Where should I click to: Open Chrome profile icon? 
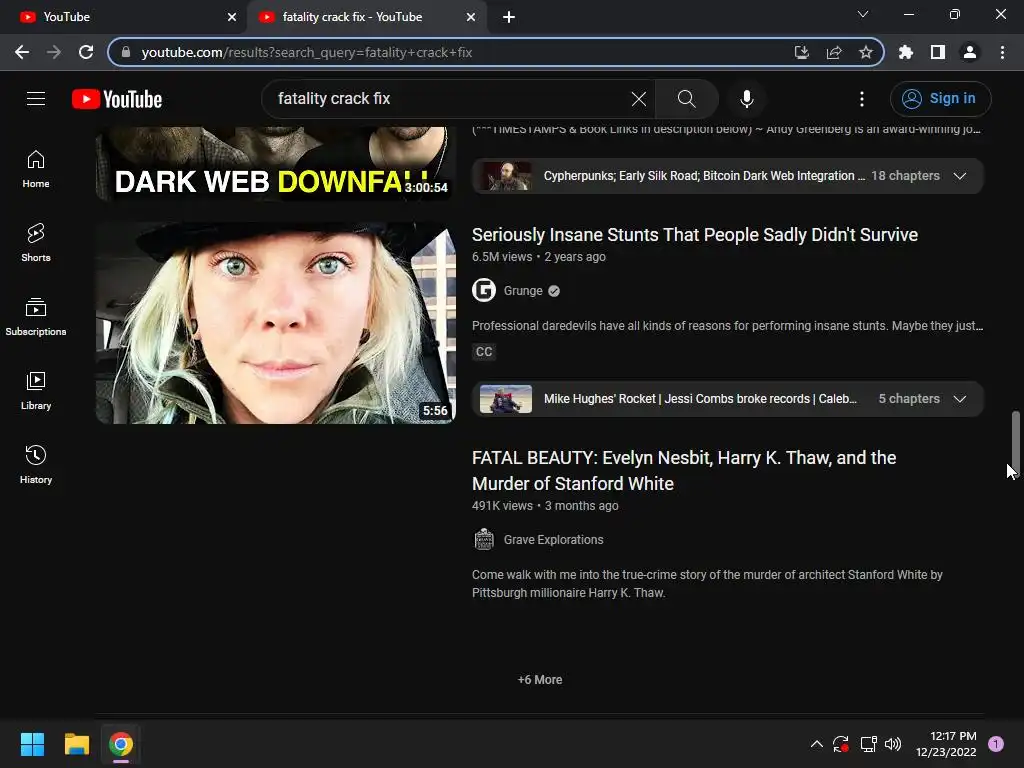pyautogui.click(x=970, y=52)
